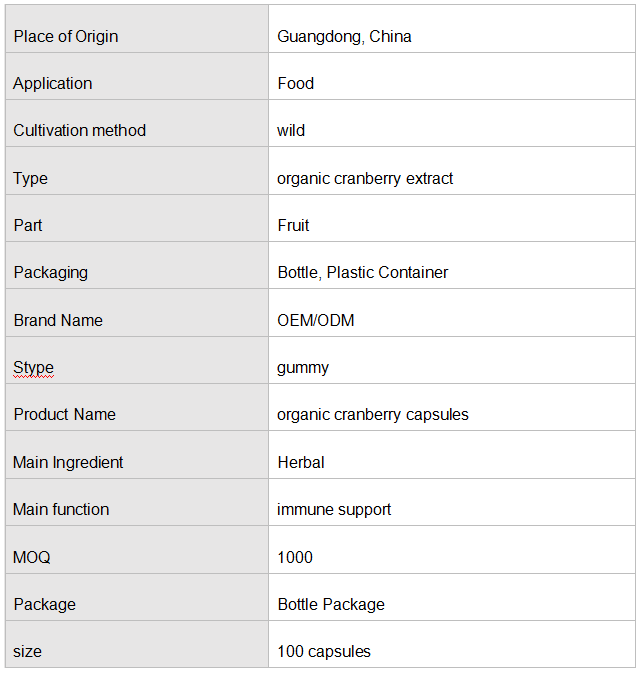This screenshot has width=639, height=673.
Task: Select the MOQ value '1000'
Action: coord(295,558)
